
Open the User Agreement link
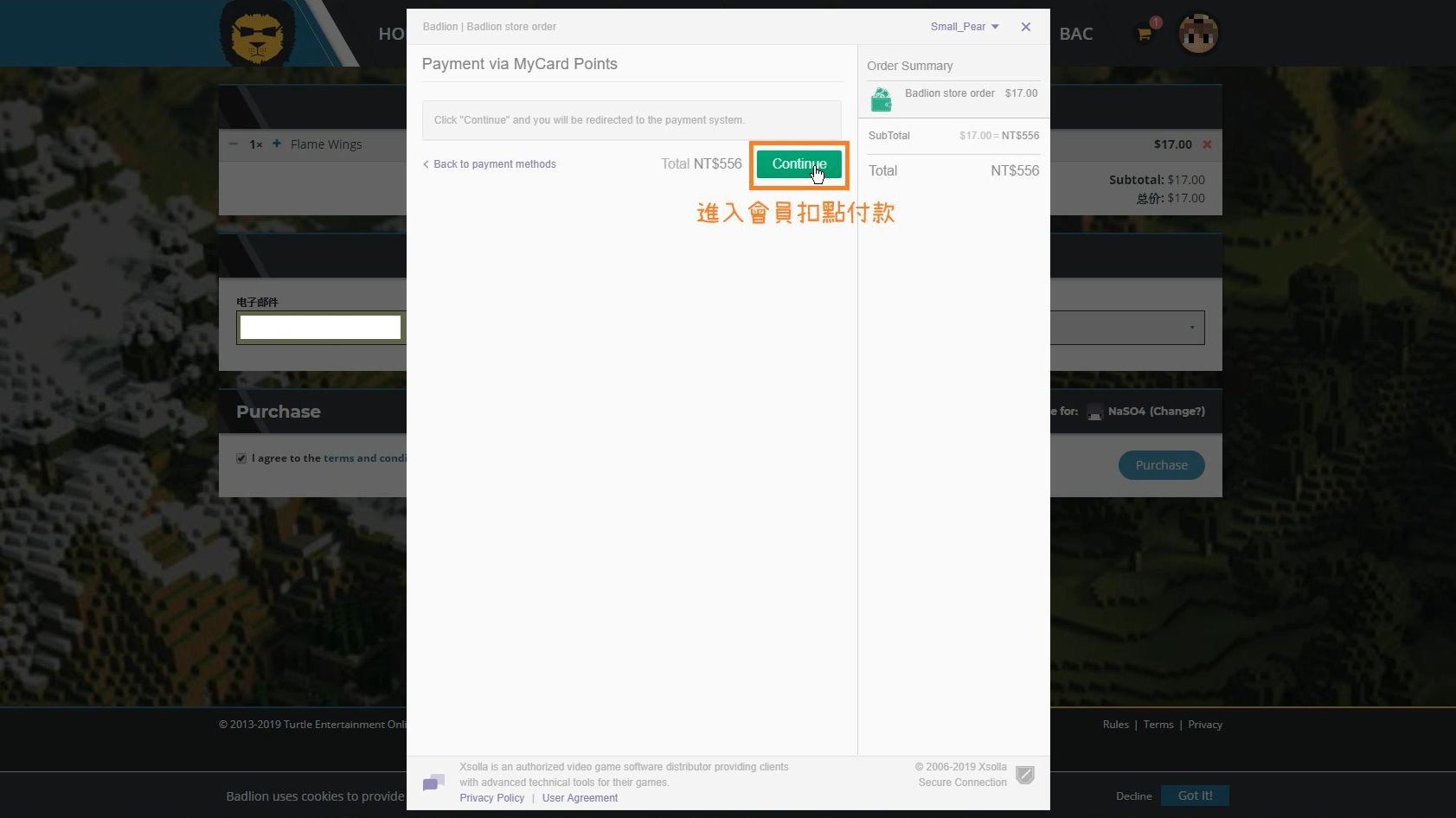click(x=580, y=798)
